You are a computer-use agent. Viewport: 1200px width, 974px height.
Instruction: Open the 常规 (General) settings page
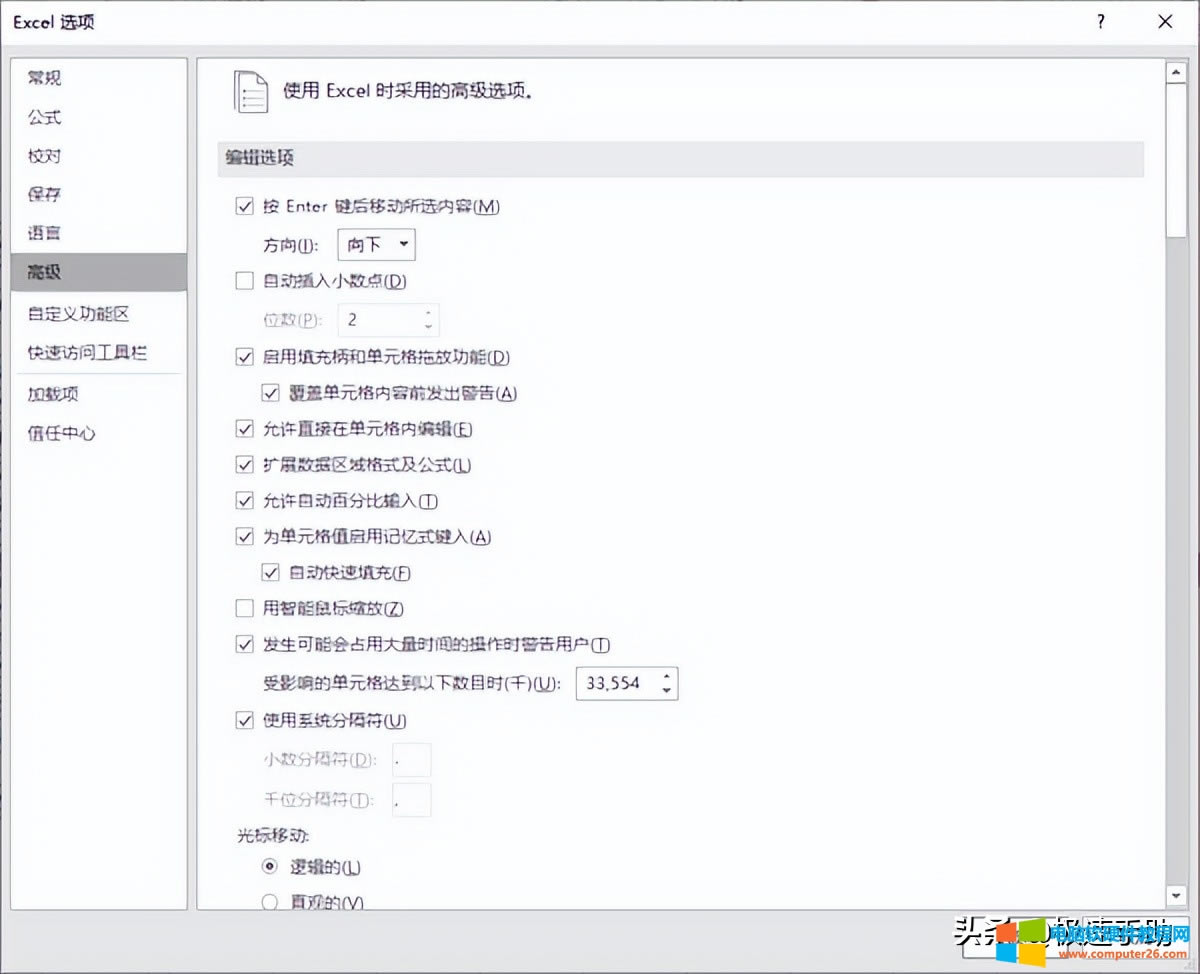click(44, 78)
